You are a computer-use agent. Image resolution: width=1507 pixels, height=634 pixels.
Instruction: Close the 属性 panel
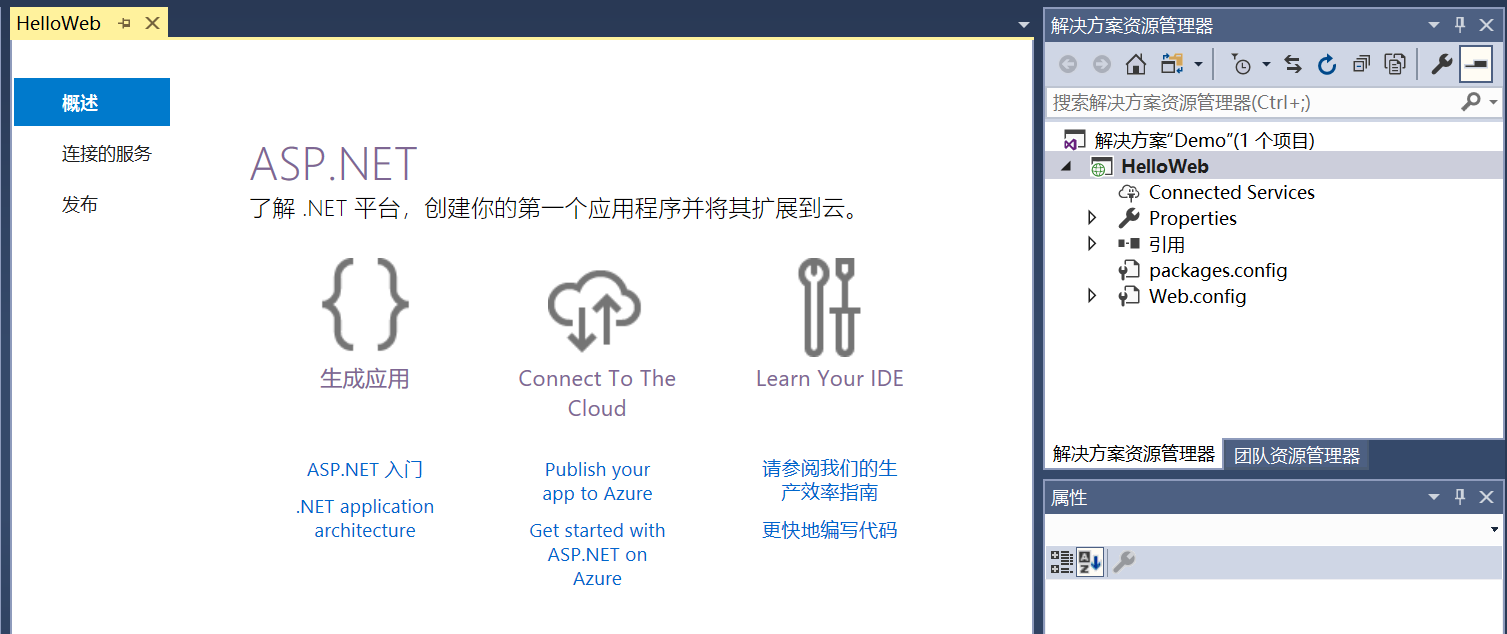coord(1486,497)
